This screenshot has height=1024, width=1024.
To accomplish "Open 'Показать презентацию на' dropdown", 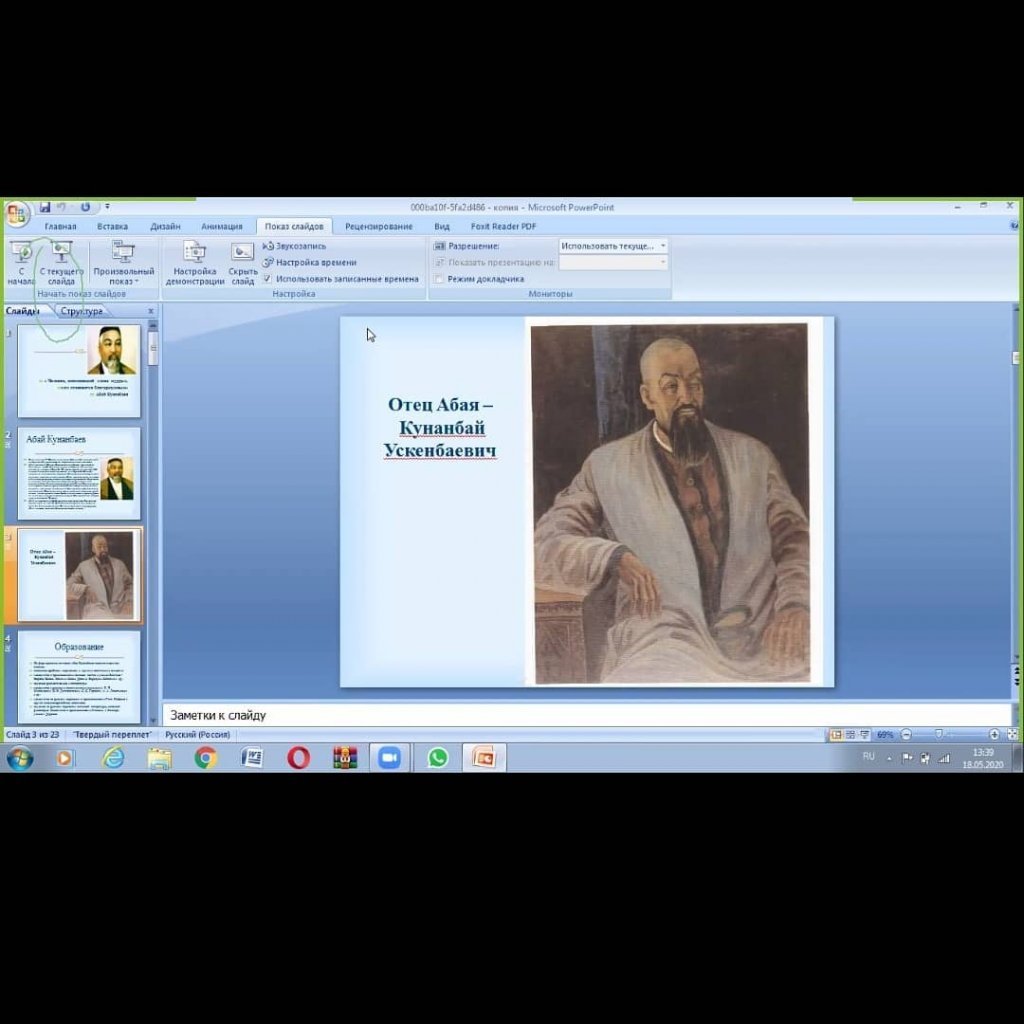I will coord(613,263).
